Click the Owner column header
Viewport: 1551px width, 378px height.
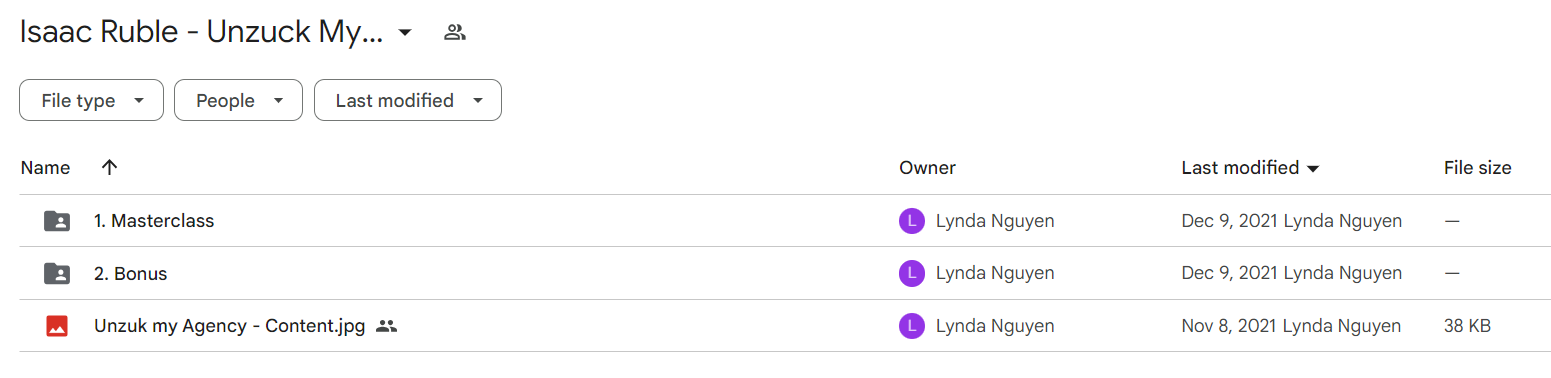[927, 168]
